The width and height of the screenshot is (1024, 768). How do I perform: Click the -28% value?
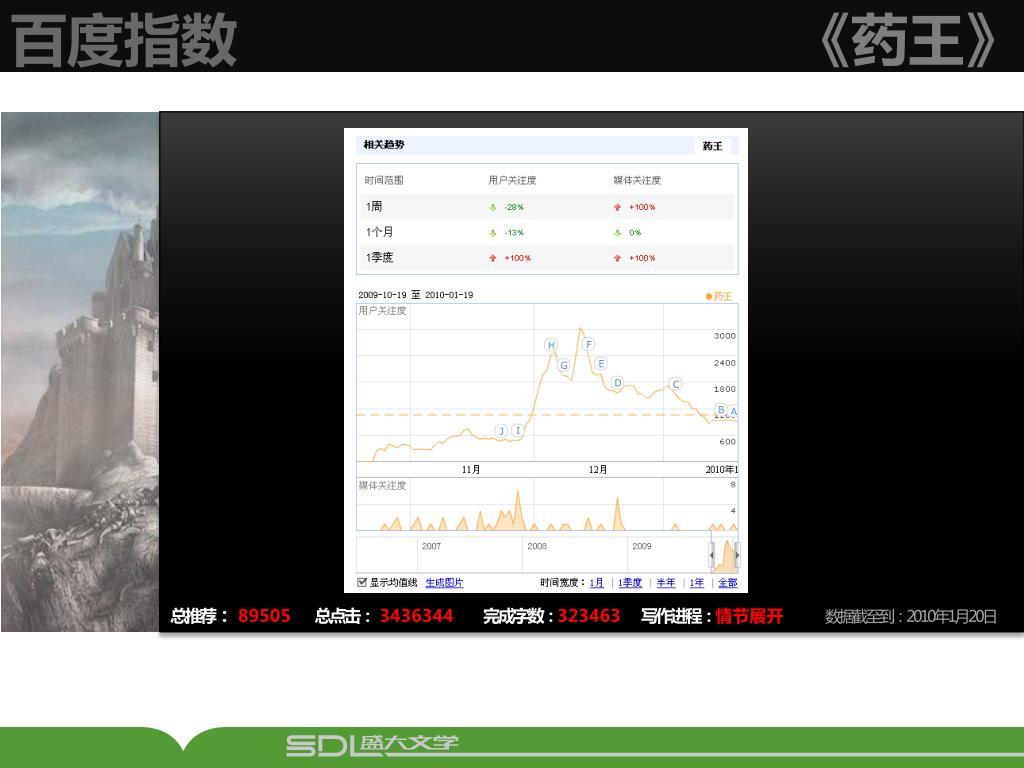514,207
